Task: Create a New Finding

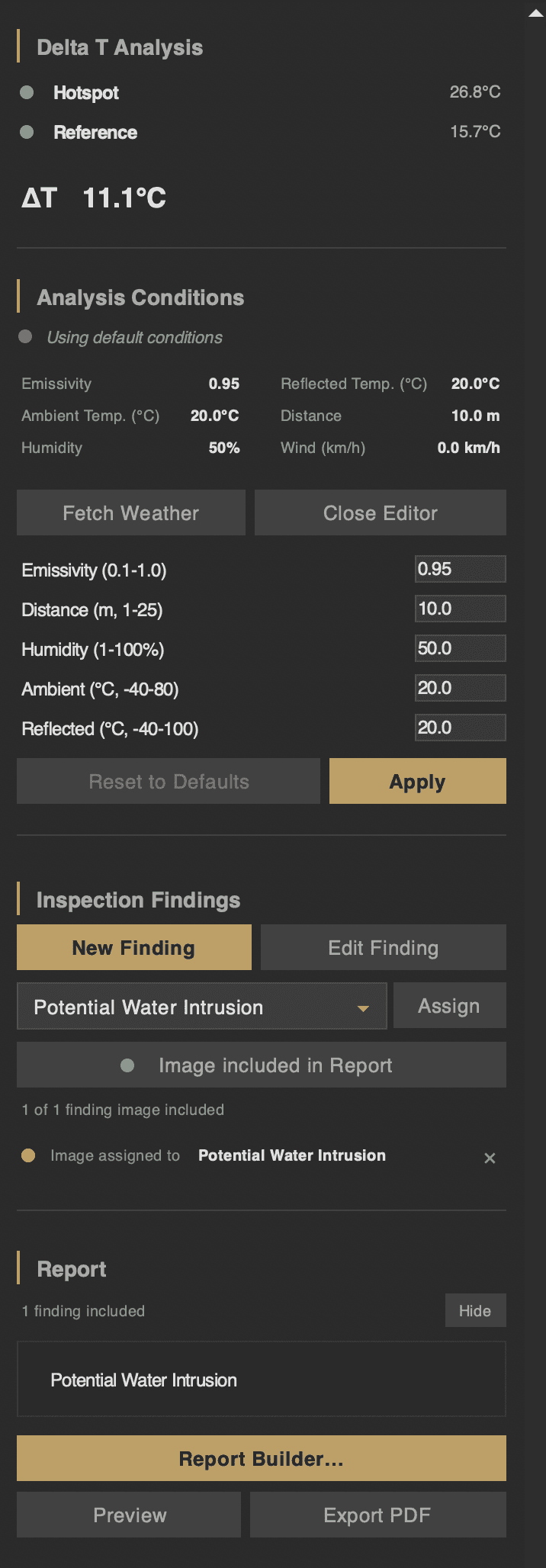Action: (x=134, y=947)
